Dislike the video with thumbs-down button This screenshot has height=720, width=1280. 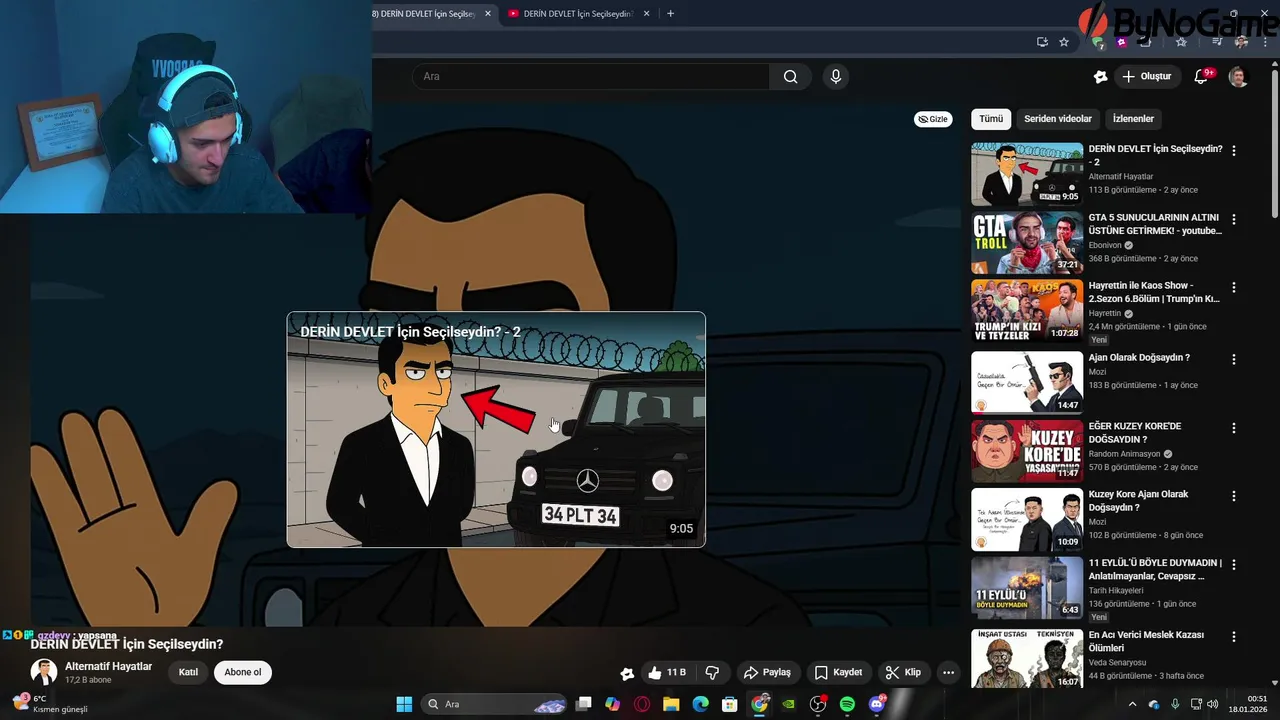[713, 673]
